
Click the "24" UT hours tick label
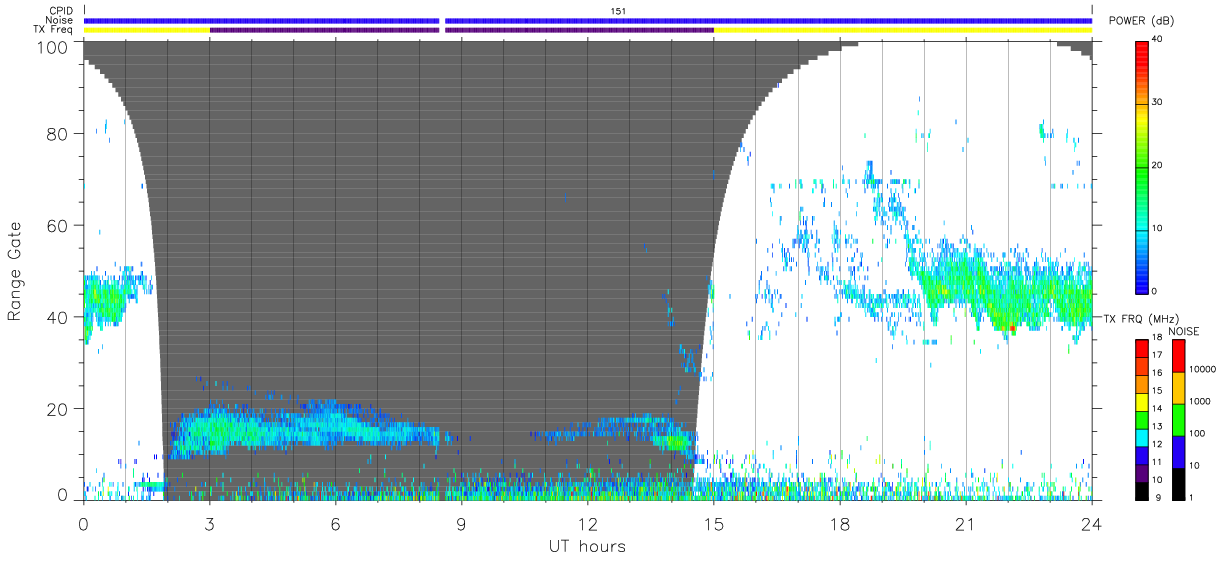click(x=1091, y=523)
